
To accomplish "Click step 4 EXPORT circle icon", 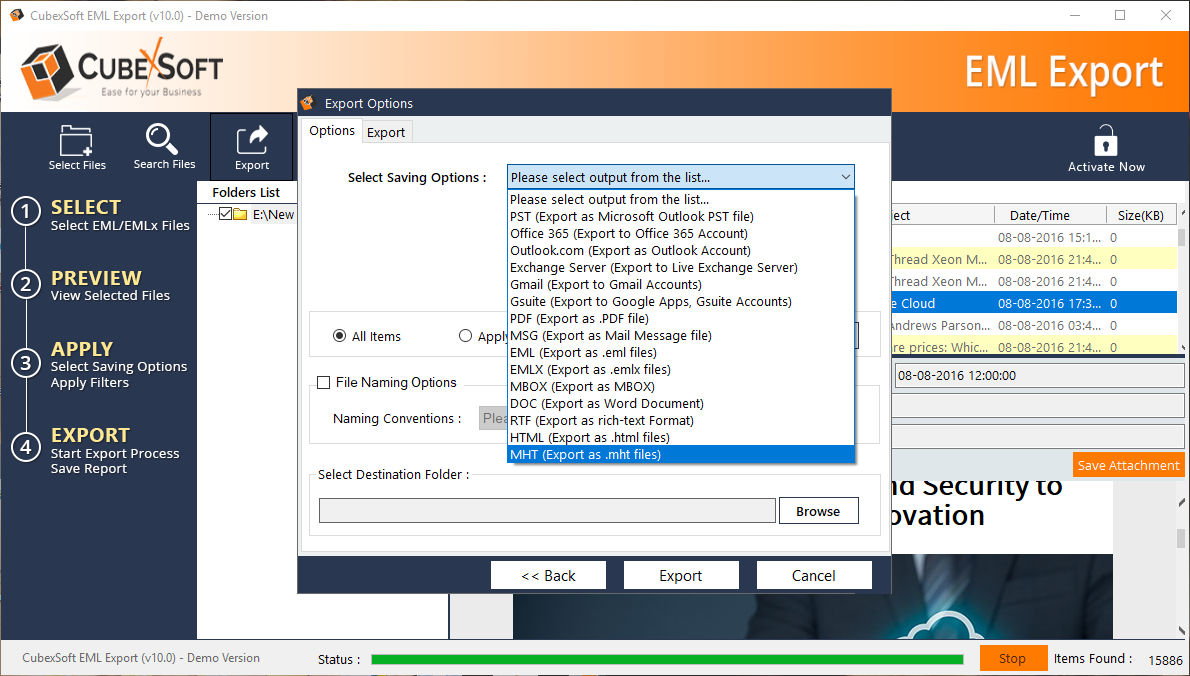I will pos(25,446).
